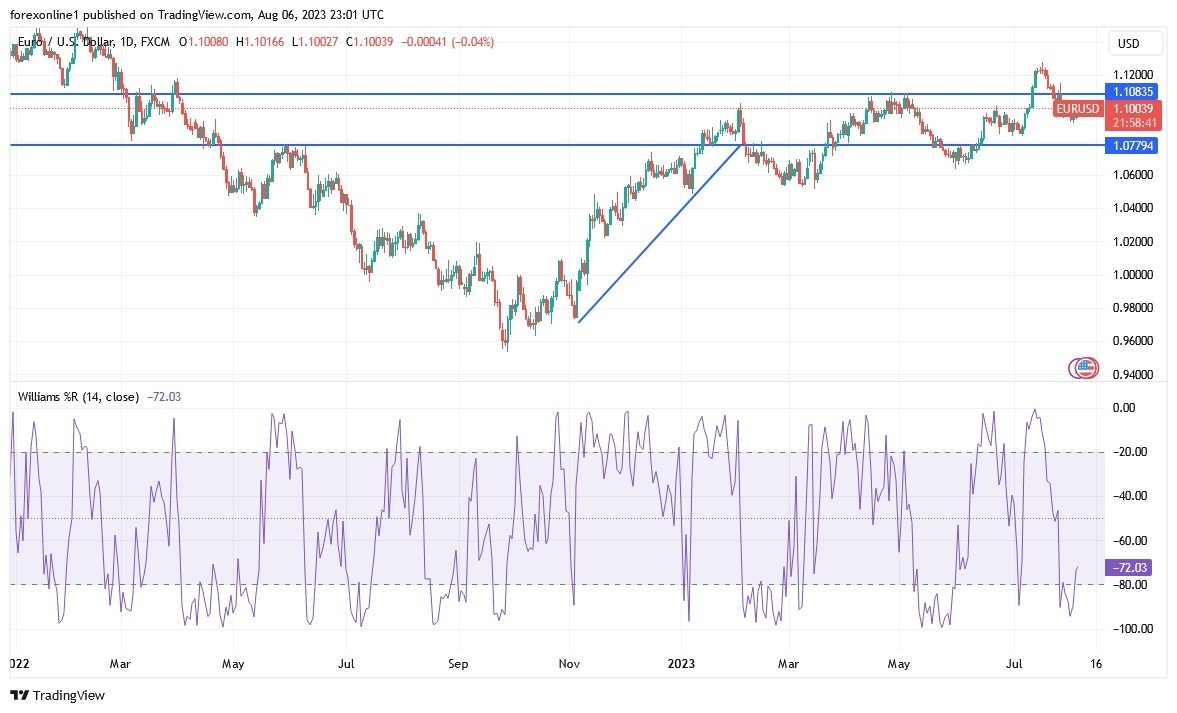Select the blue diagonal trend line
This screenshot has height=713, width=1177.
coord(661,233)
